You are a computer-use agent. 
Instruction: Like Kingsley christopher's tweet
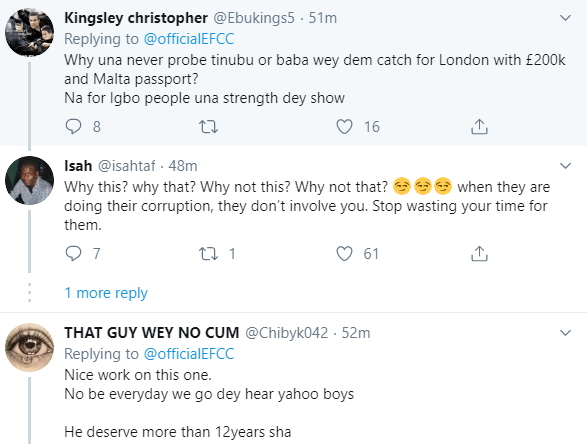coord(344,127)
